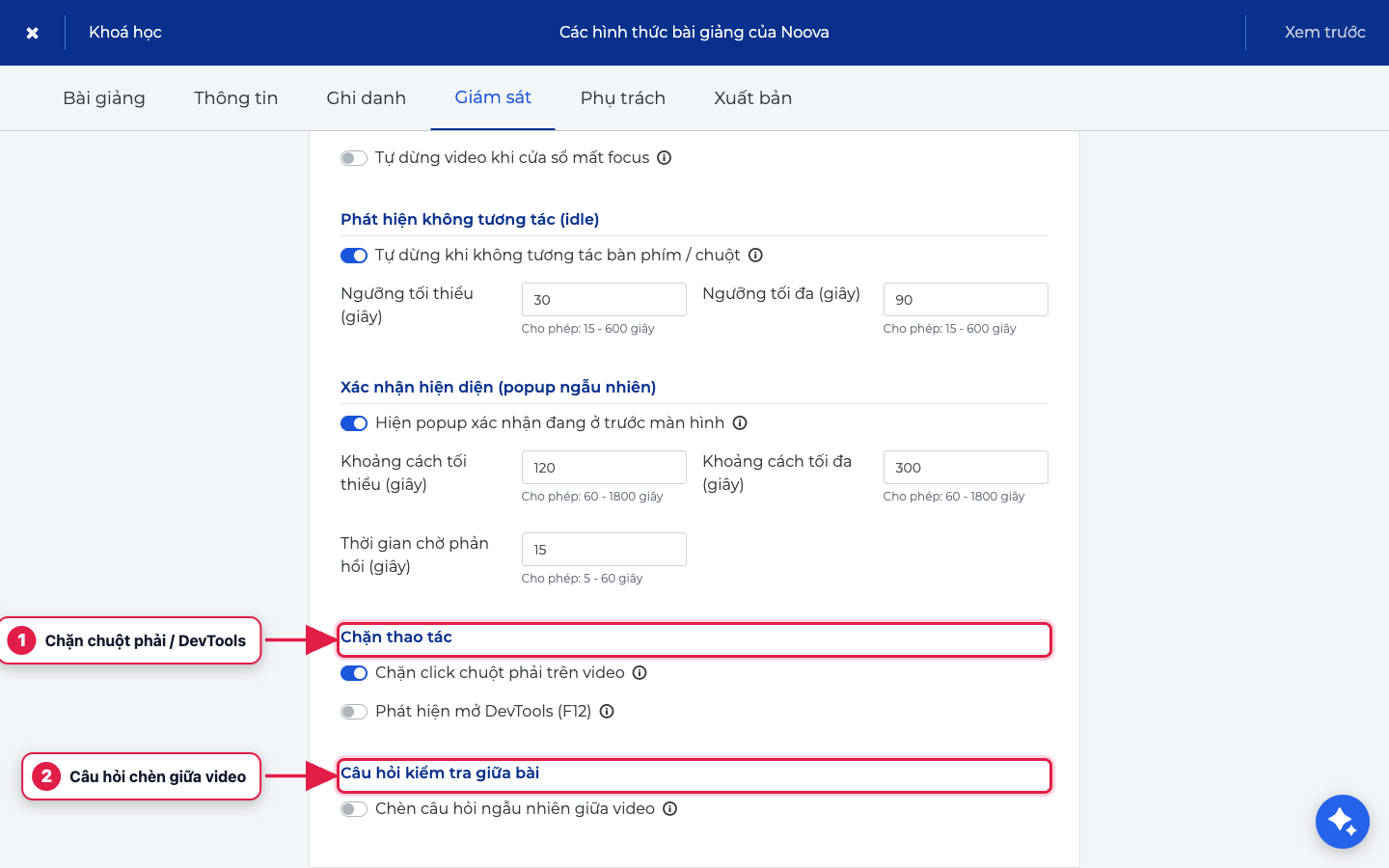Open the Phụ trách tab
This screenshot has width=1389, height=868.
(623, 97)
